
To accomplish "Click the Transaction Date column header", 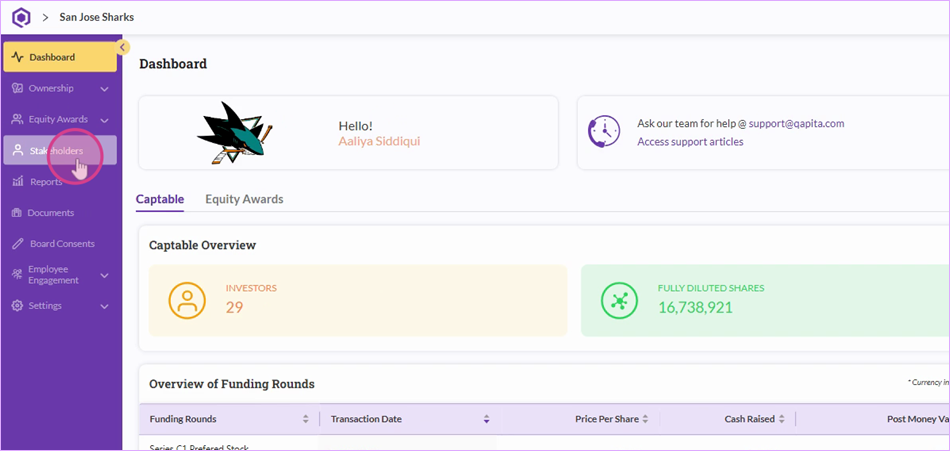I will (366, 419).
